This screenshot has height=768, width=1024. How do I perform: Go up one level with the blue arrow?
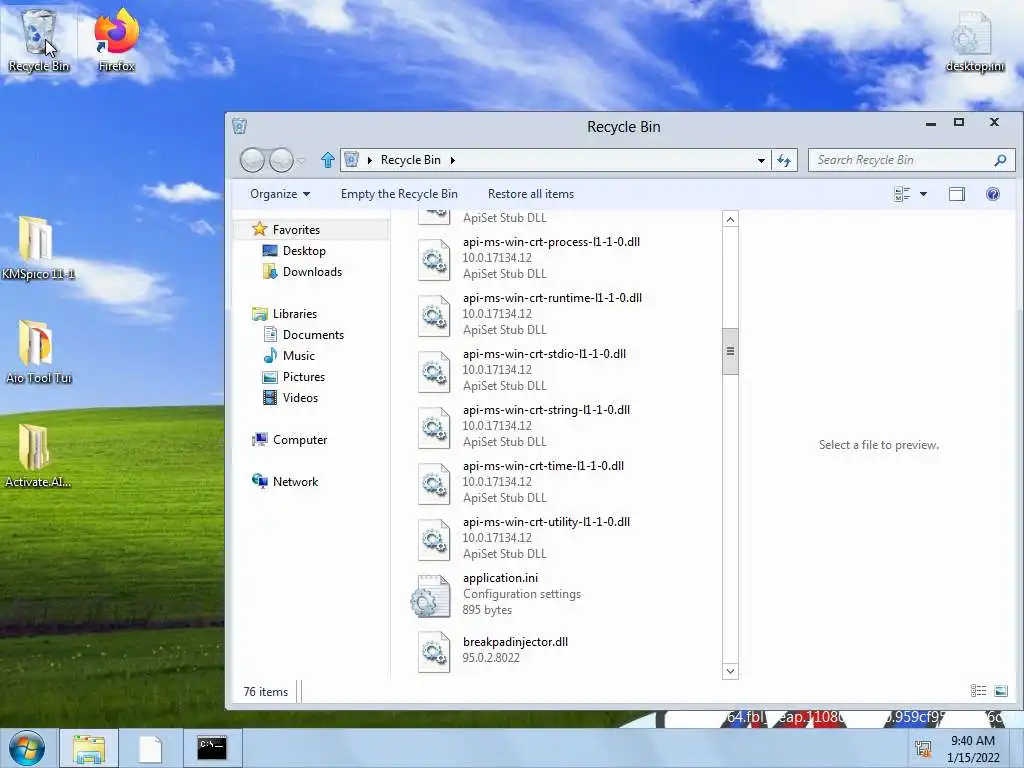point(328,160)
